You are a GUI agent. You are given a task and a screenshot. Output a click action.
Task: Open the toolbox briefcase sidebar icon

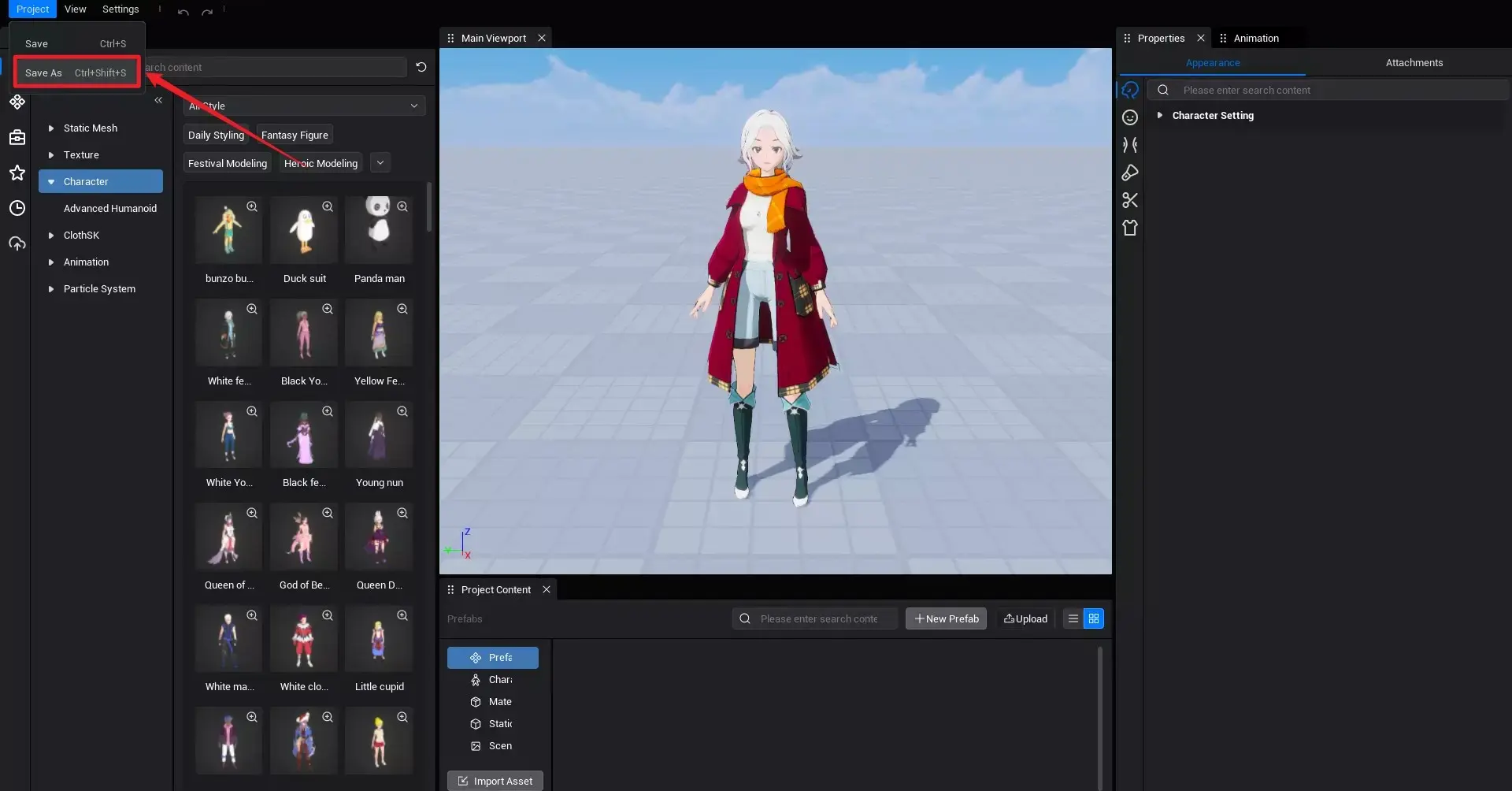tap(17, 137)
